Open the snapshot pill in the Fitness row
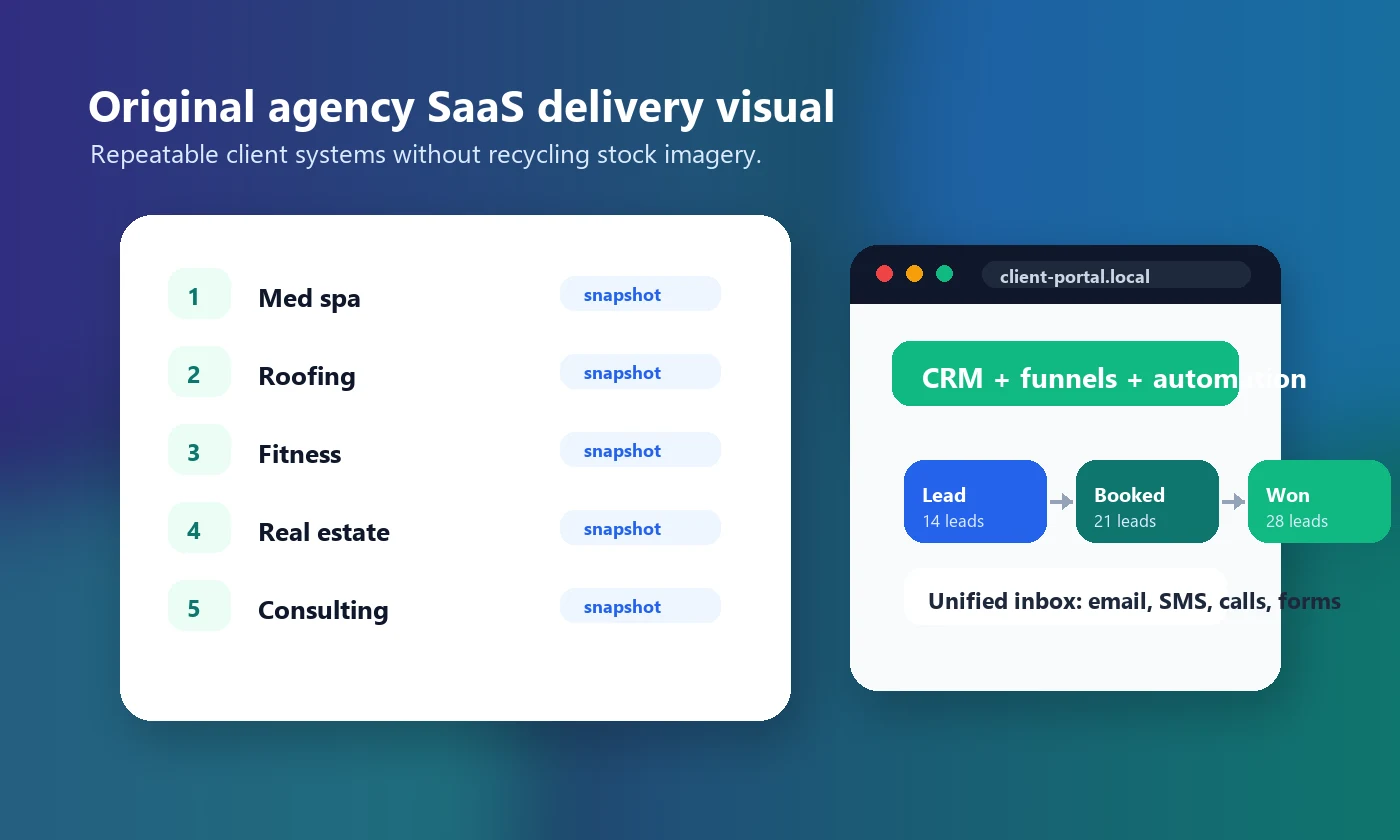 coord(640,450)
